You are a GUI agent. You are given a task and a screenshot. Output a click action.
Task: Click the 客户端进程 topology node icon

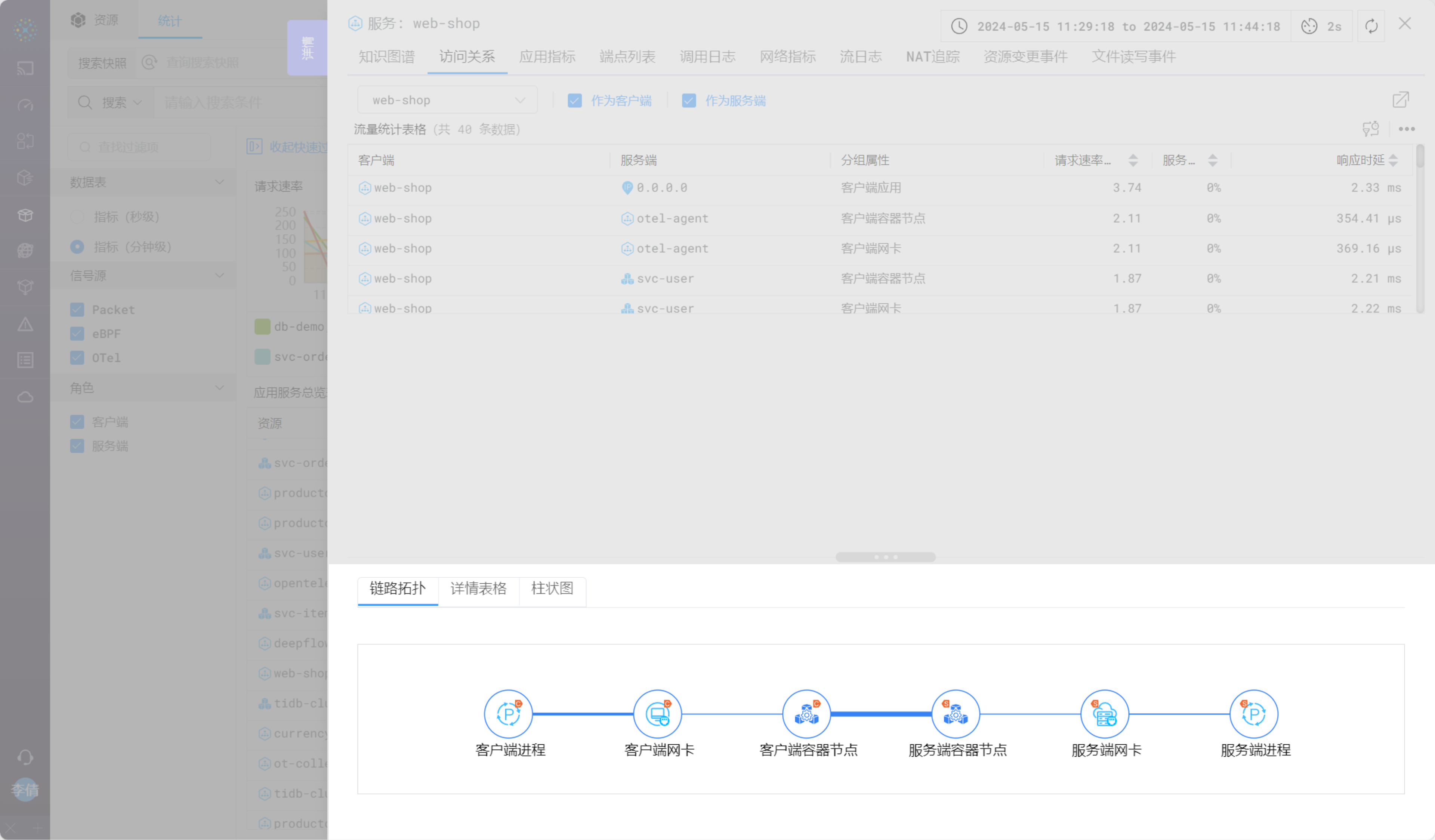(x=508, y=714)
